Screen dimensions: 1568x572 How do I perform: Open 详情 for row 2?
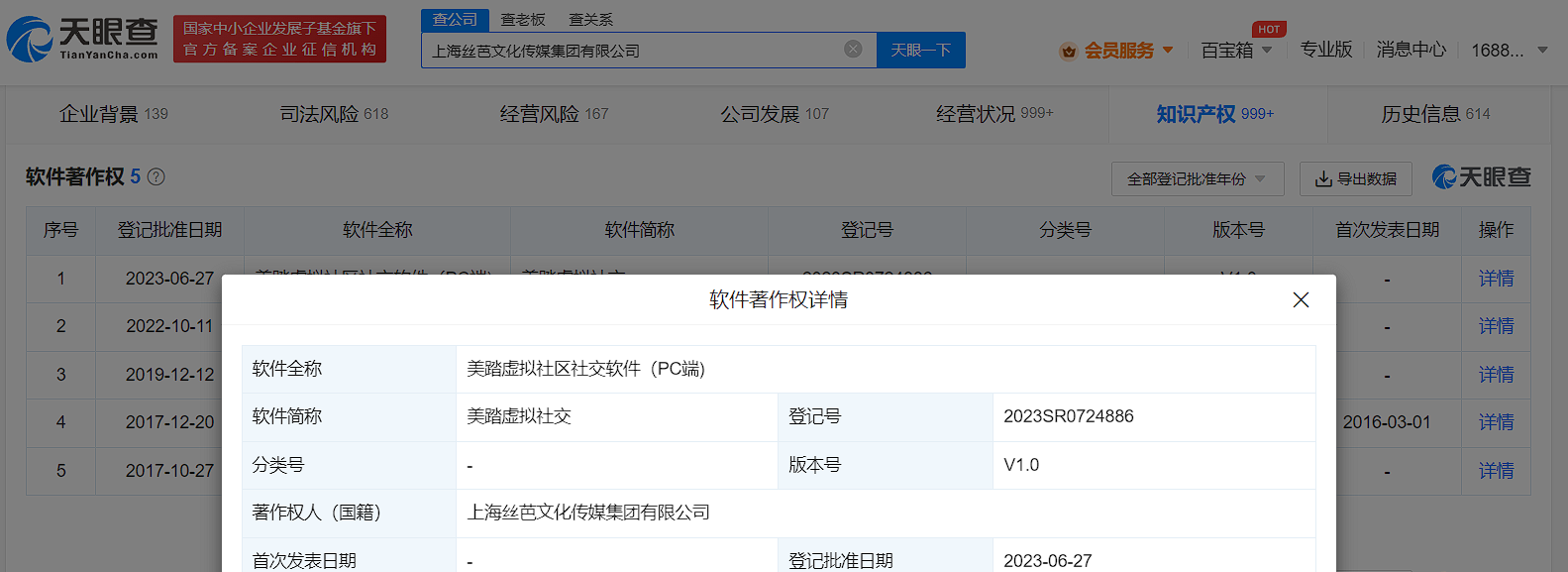[1496, 326]
